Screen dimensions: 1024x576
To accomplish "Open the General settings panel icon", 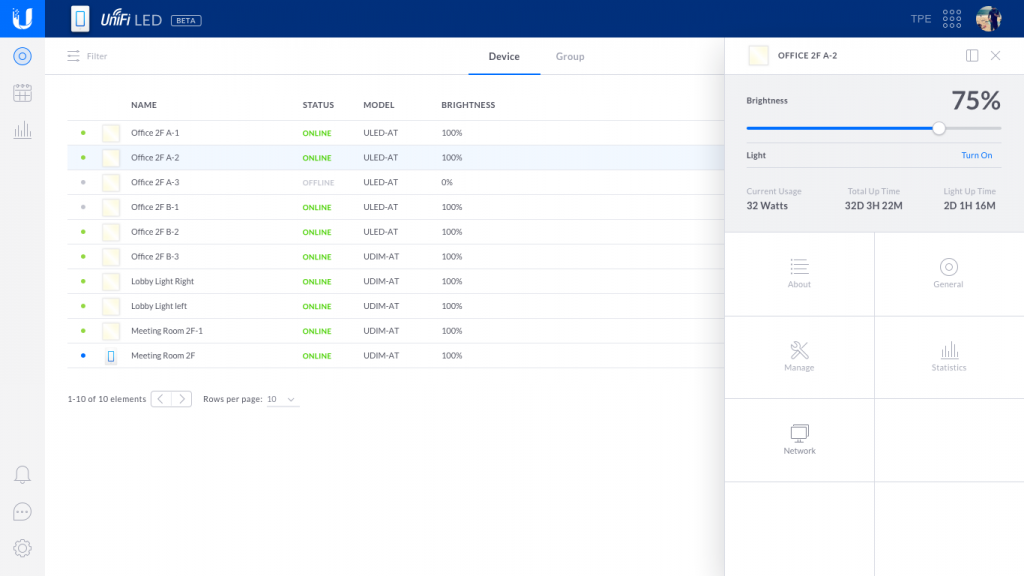I will [x=947, y=272].
